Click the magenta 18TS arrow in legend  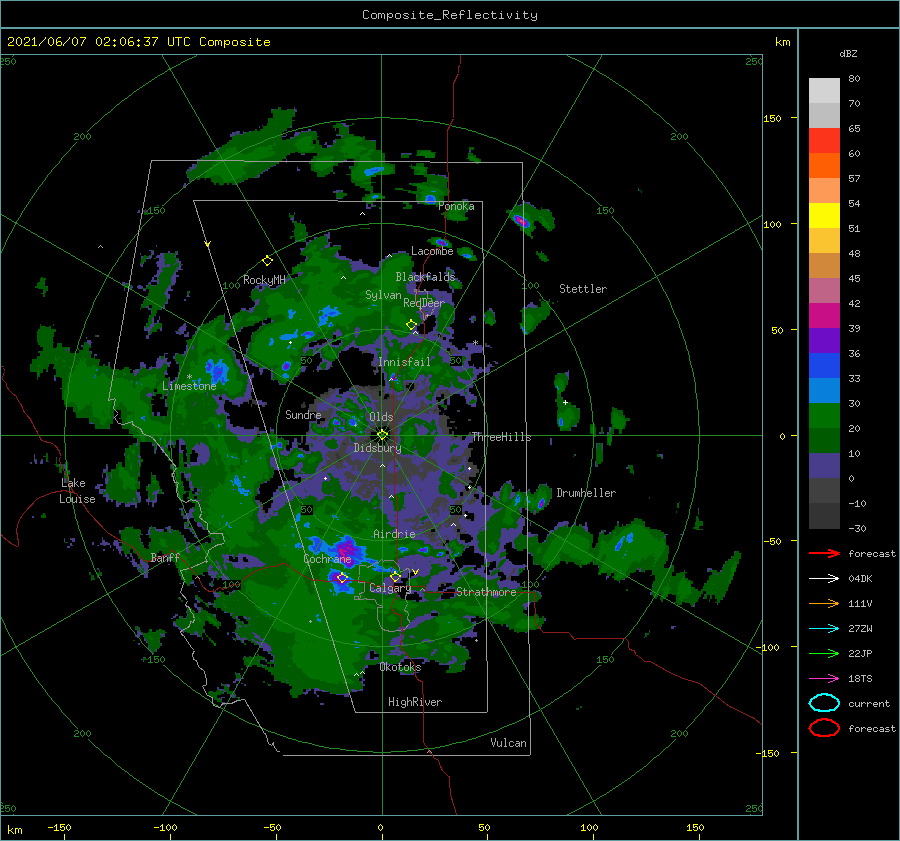pos(824,679)
